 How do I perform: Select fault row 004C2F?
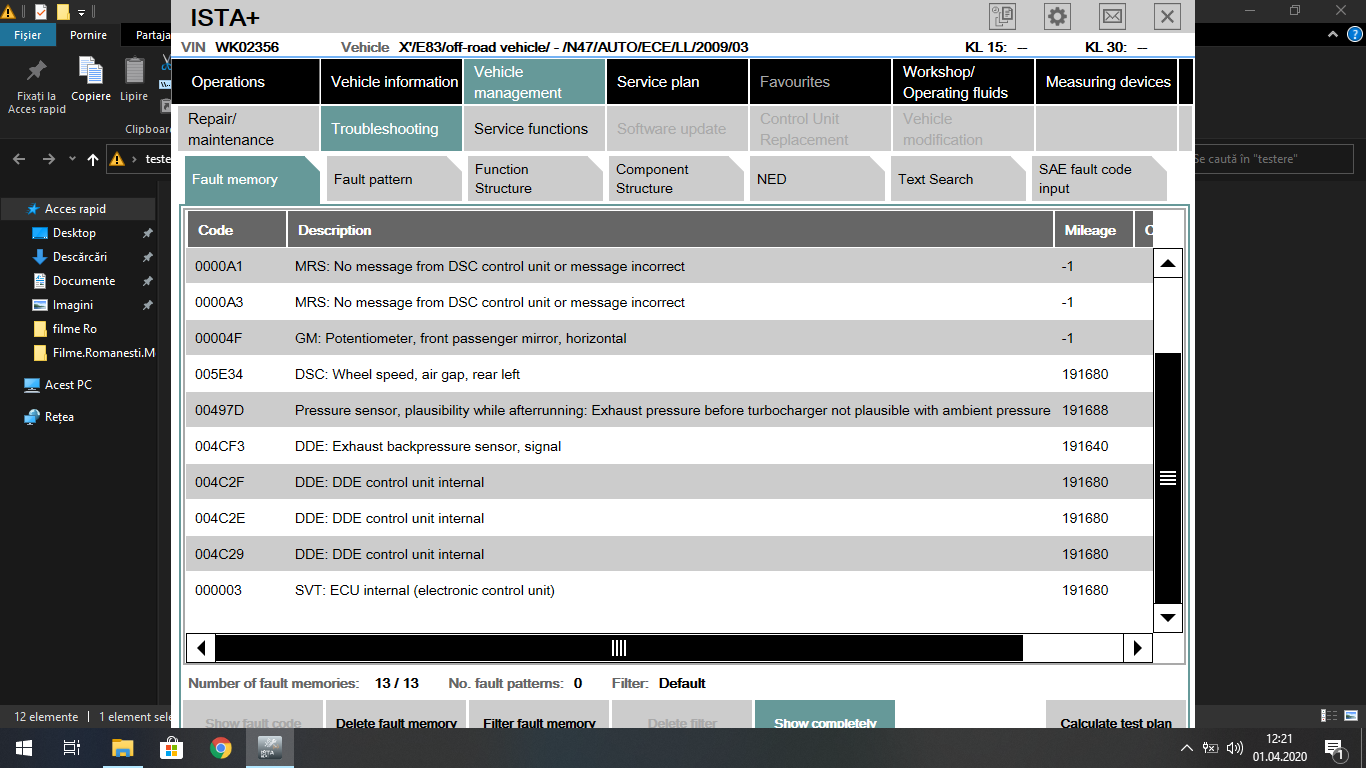point(669,482)
